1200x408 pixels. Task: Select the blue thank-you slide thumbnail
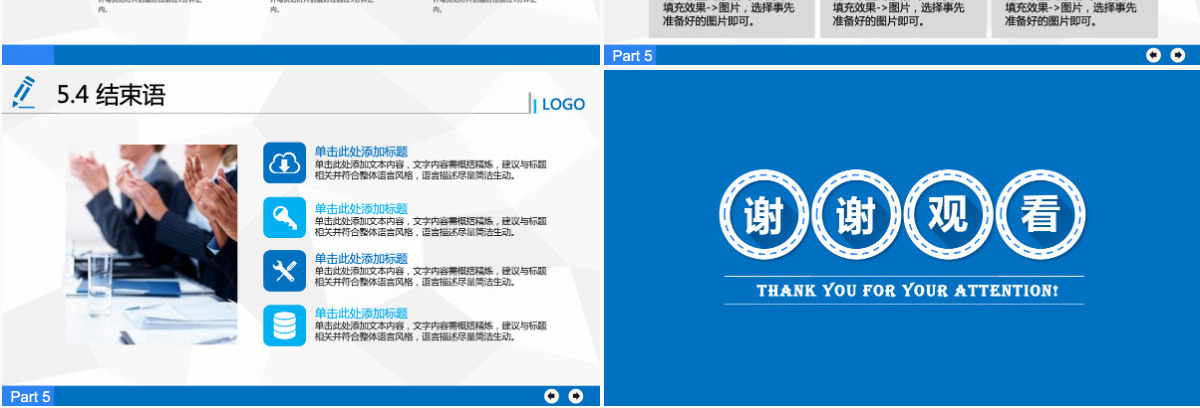click(x=902, y=237)
